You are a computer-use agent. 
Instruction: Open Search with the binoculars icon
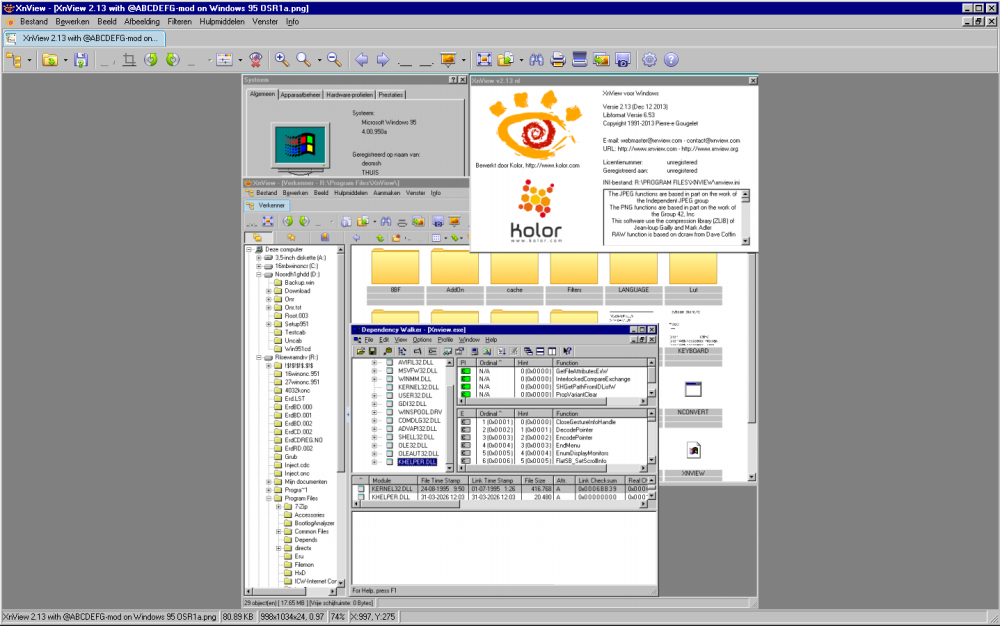point(536,60)
